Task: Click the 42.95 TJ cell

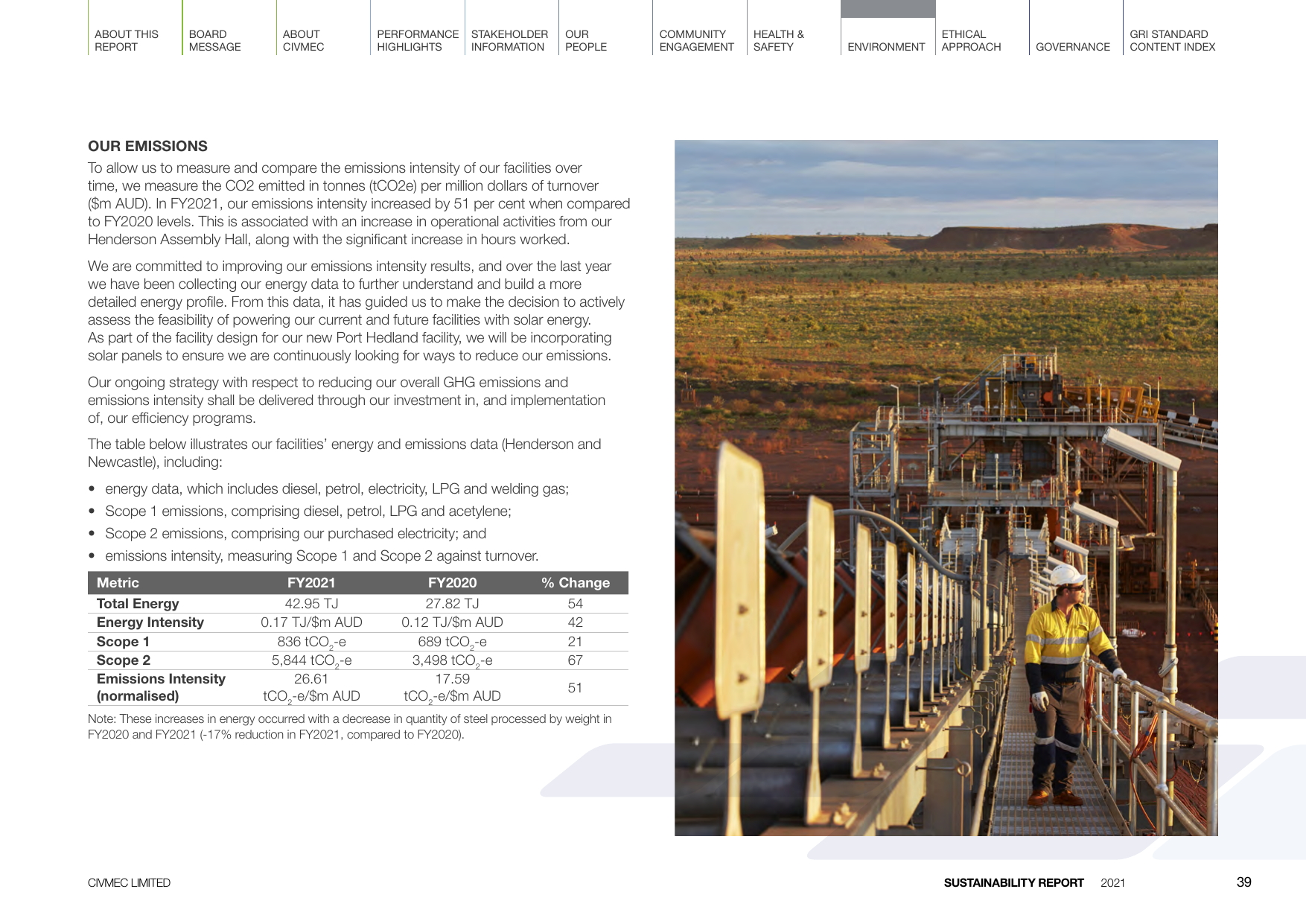Action: [311, 604]
